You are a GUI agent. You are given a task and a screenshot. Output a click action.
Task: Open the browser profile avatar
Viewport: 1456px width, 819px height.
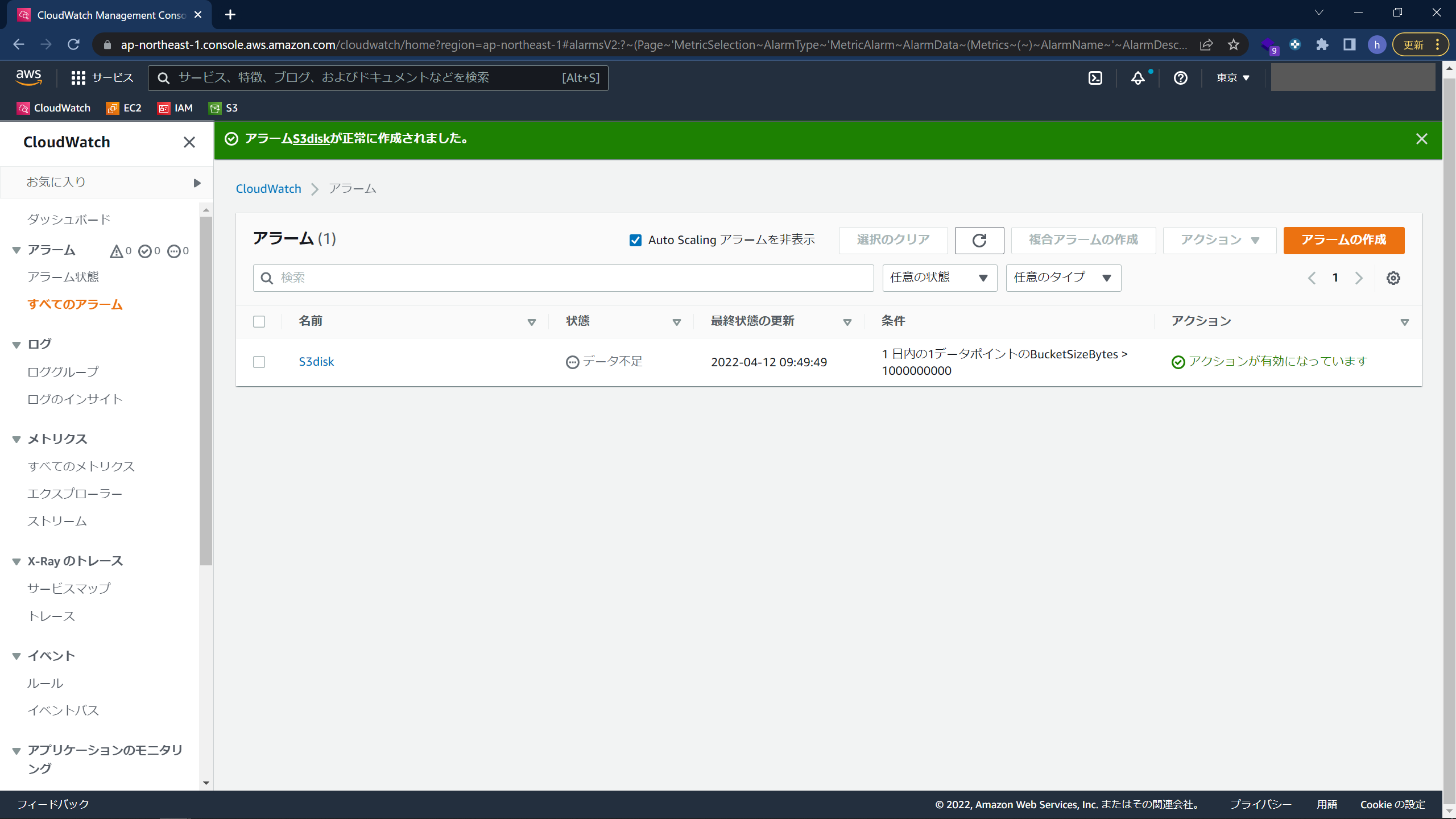point(1377,44)
